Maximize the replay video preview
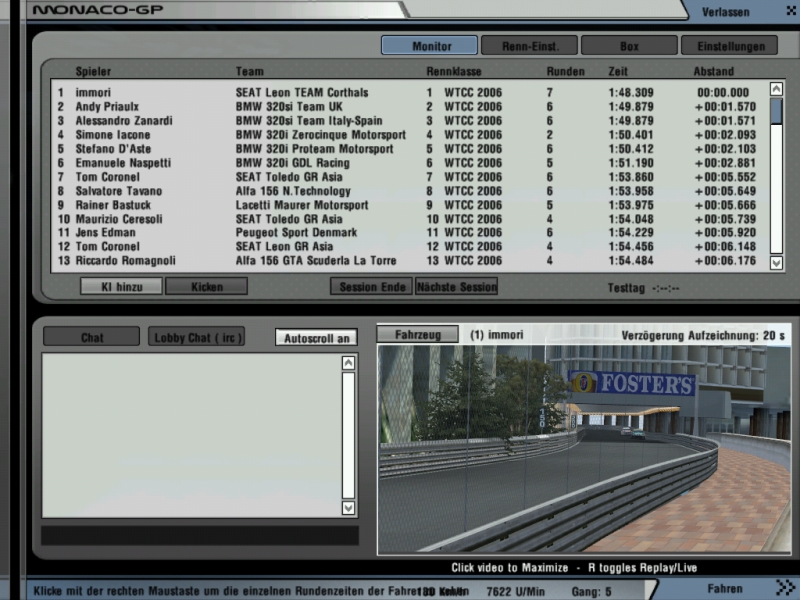 tap(583, 450)
